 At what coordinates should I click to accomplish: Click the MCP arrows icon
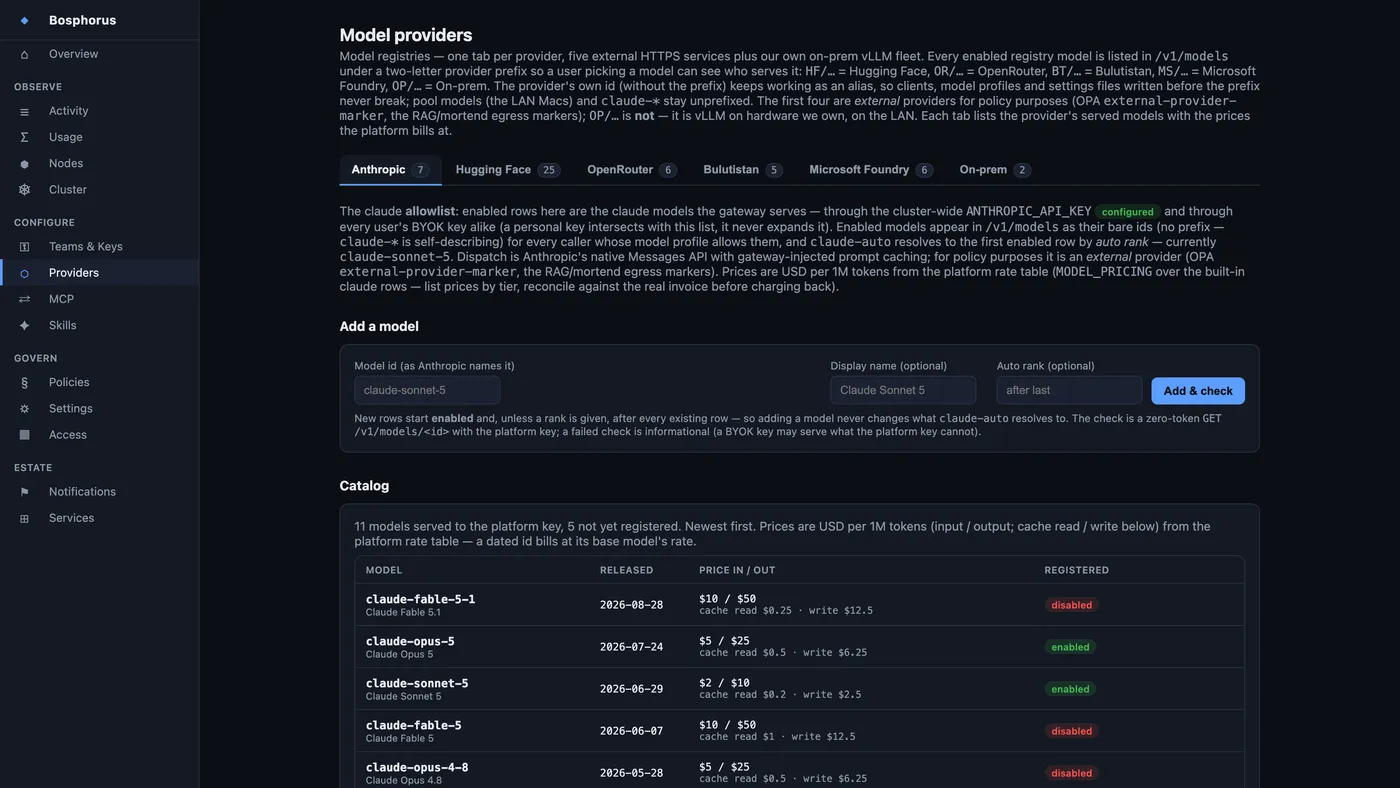tap(24, 299)
